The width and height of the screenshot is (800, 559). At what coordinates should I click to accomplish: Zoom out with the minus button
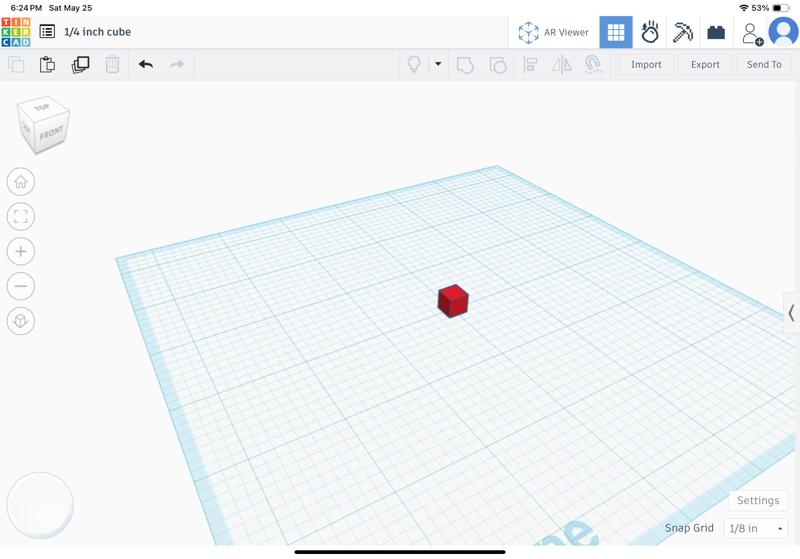point(21,286)
